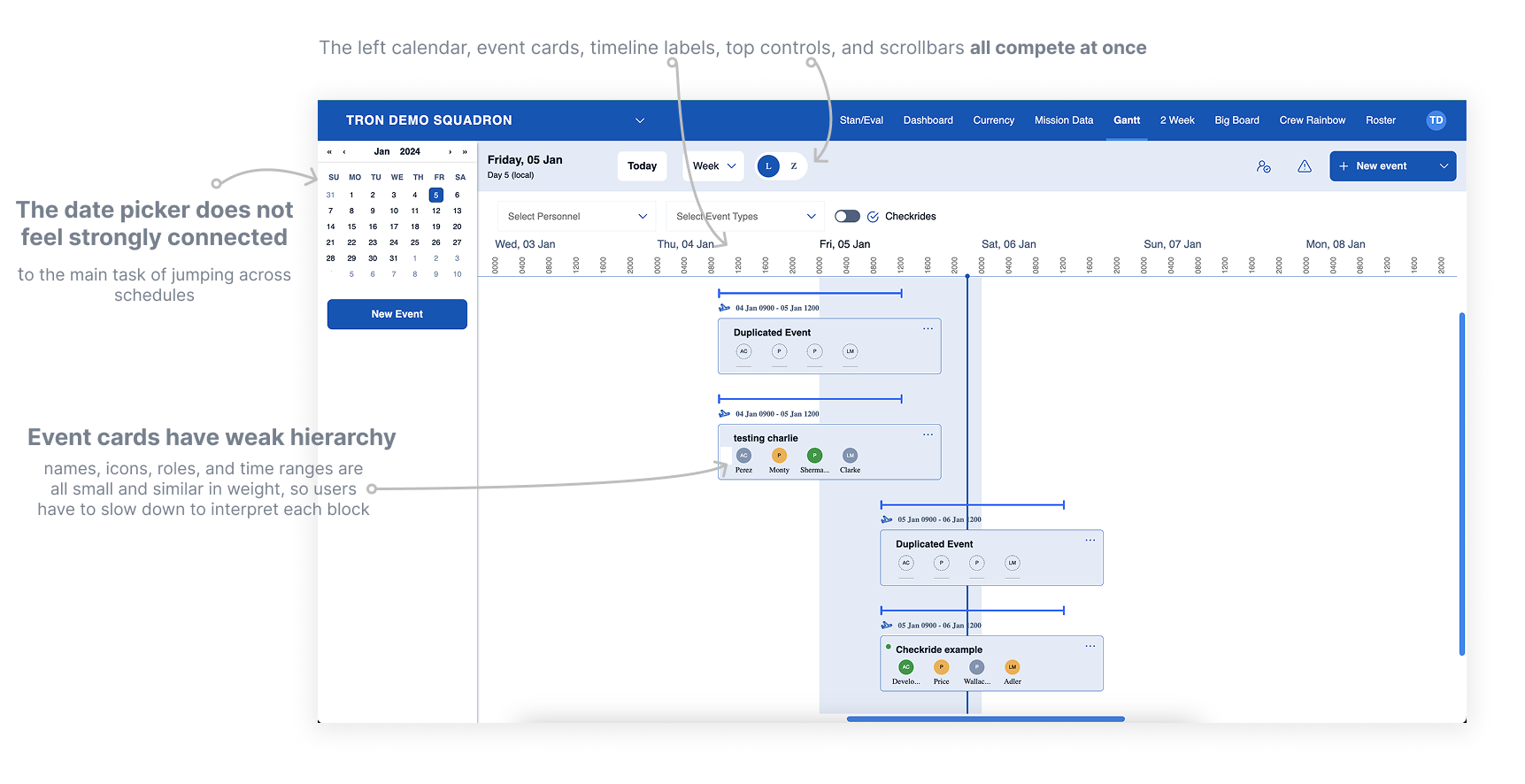
Task: Click the Sat, 06 Jan timeline header
Action: point(1008,244)
